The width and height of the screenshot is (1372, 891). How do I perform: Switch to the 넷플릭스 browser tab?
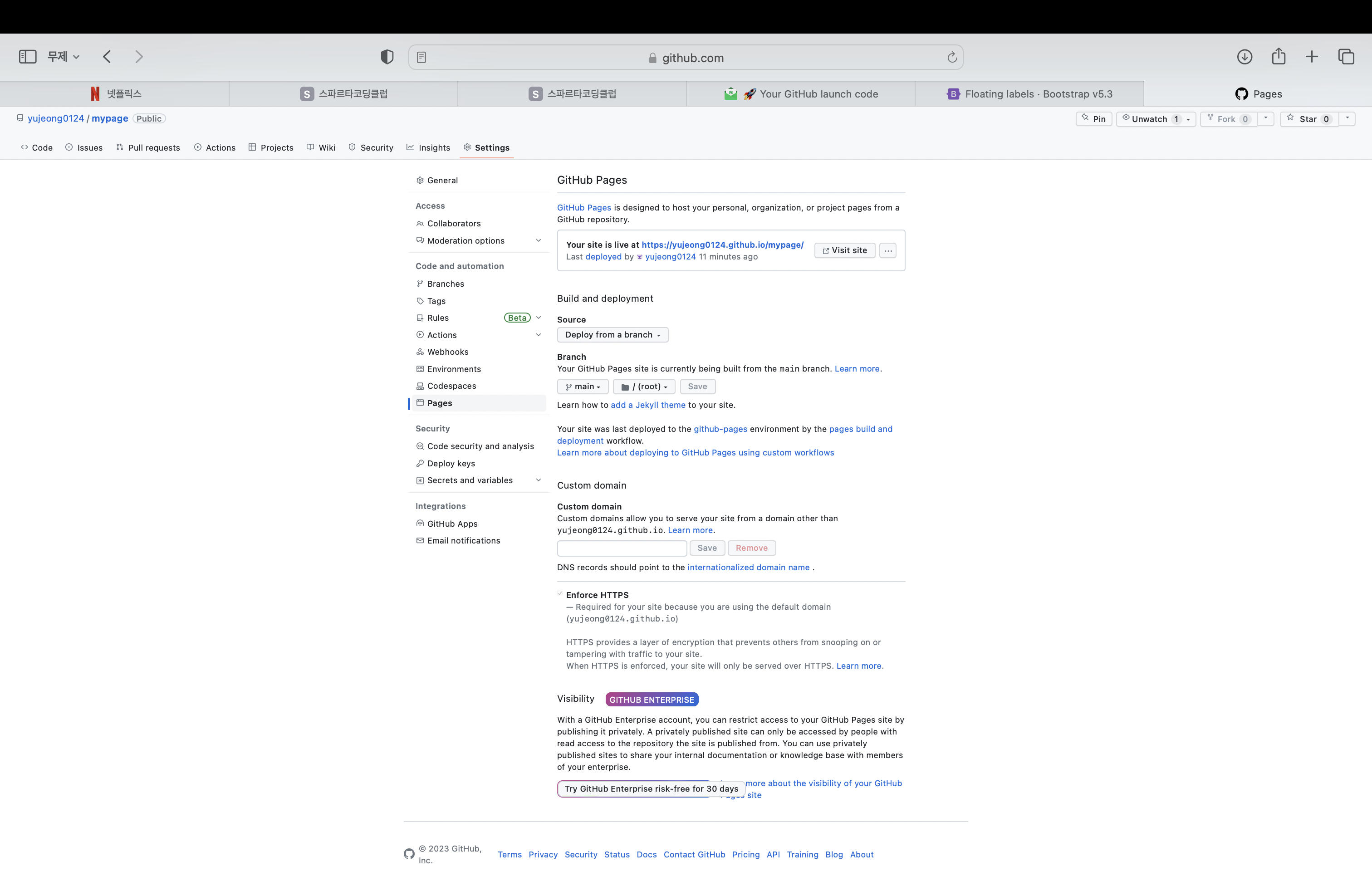[x=115, y=94]
